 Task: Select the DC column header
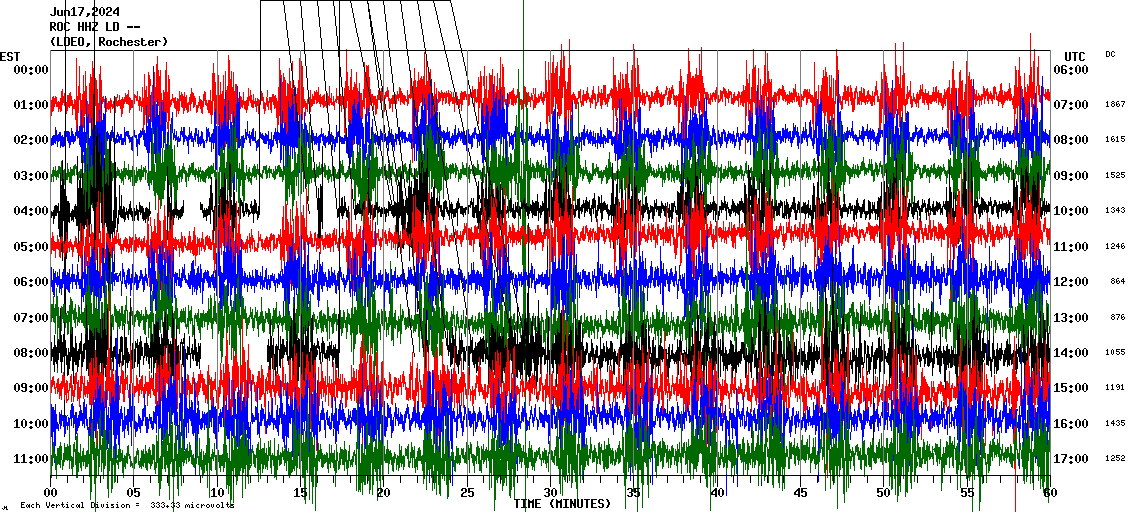tap(1110, 54)
